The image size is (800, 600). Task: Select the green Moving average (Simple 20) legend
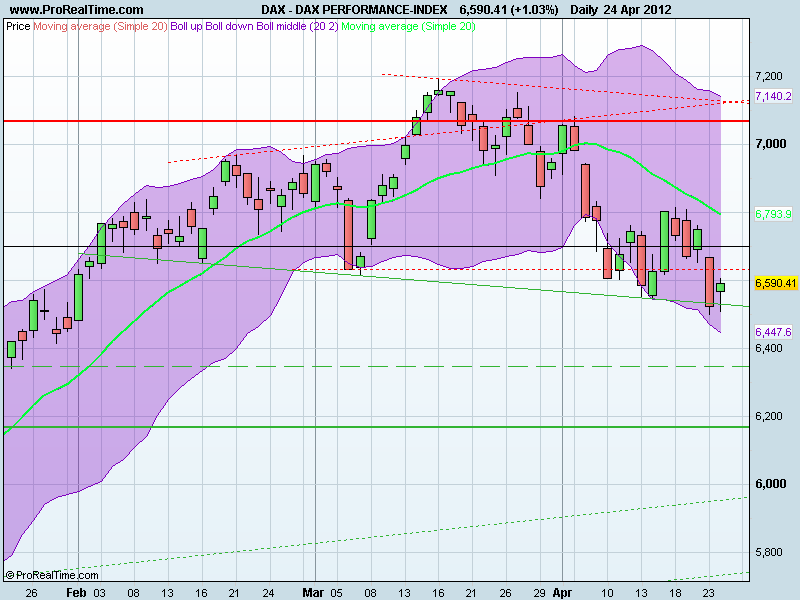coord(408,26)
